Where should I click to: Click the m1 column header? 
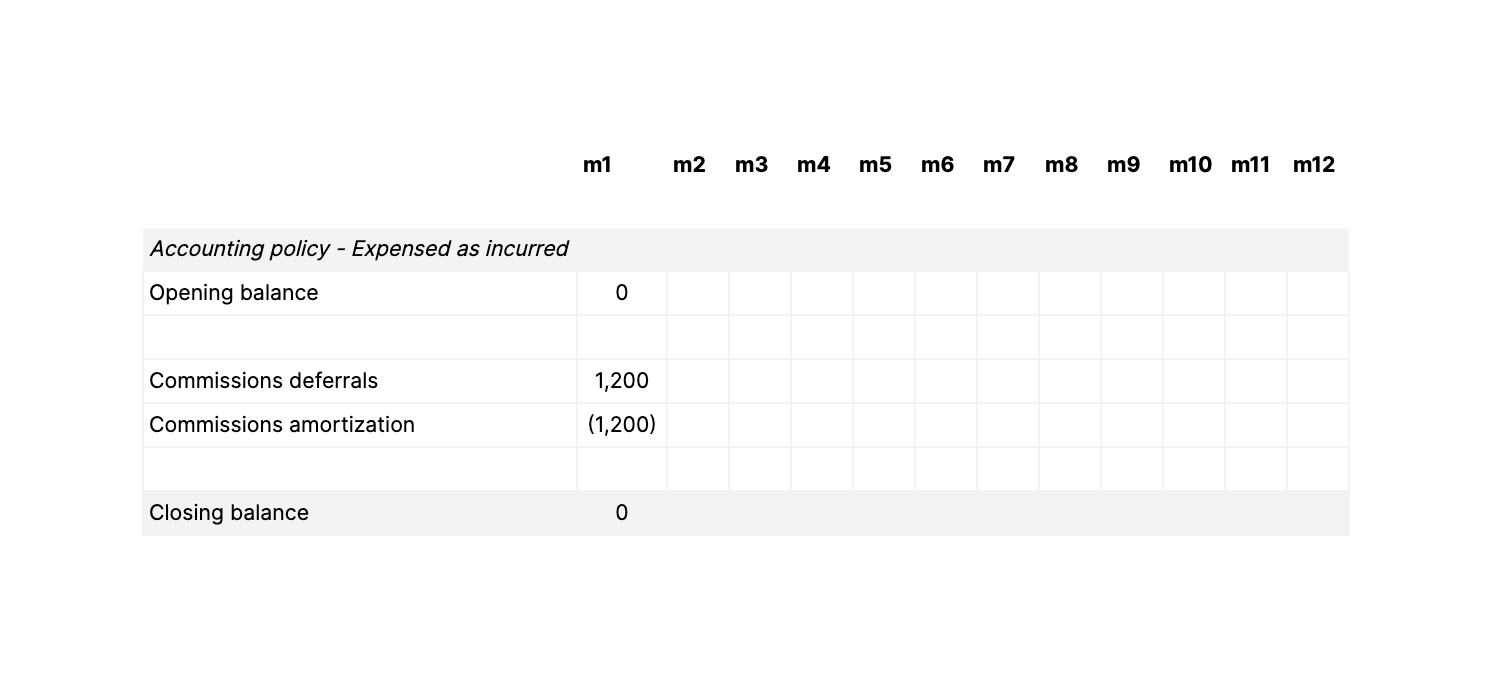(x=597, y=165)
